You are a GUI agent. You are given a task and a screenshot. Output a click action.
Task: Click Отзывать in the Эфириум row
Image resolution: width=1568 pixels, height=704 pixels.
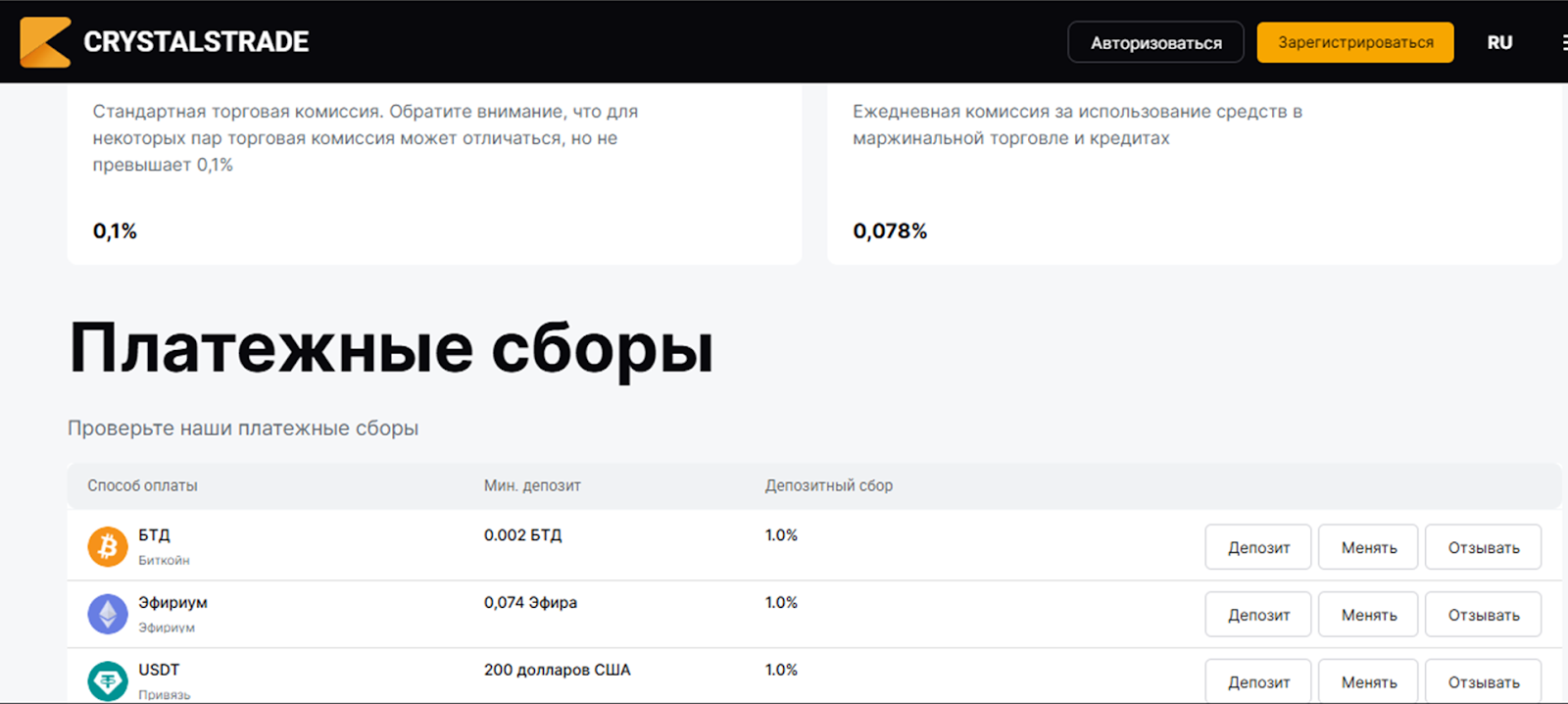point(1483,615)
